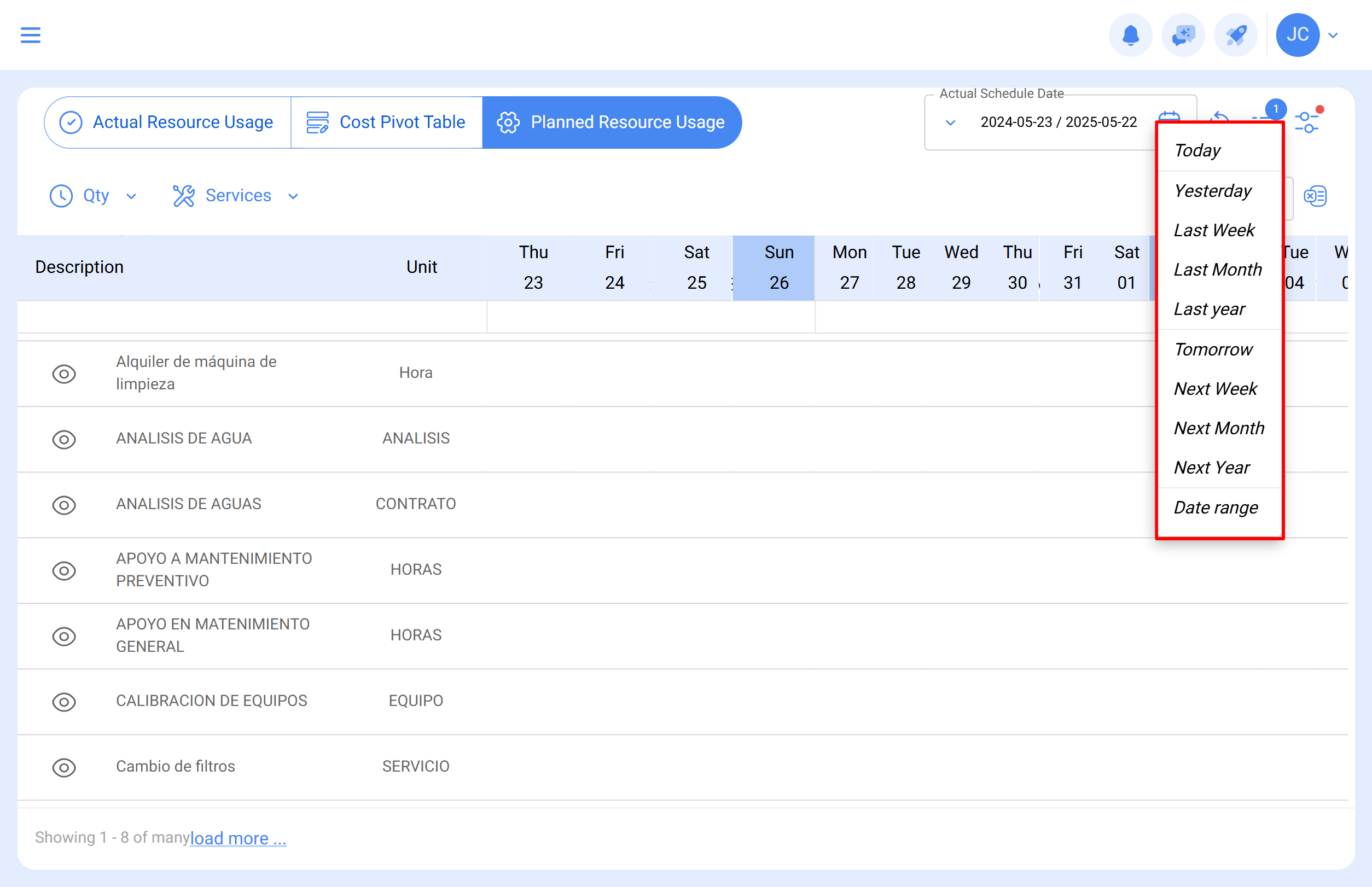Choose Date range option
The width and height of the screenshot is (1372, 887).
click(x=1219, y=507)
